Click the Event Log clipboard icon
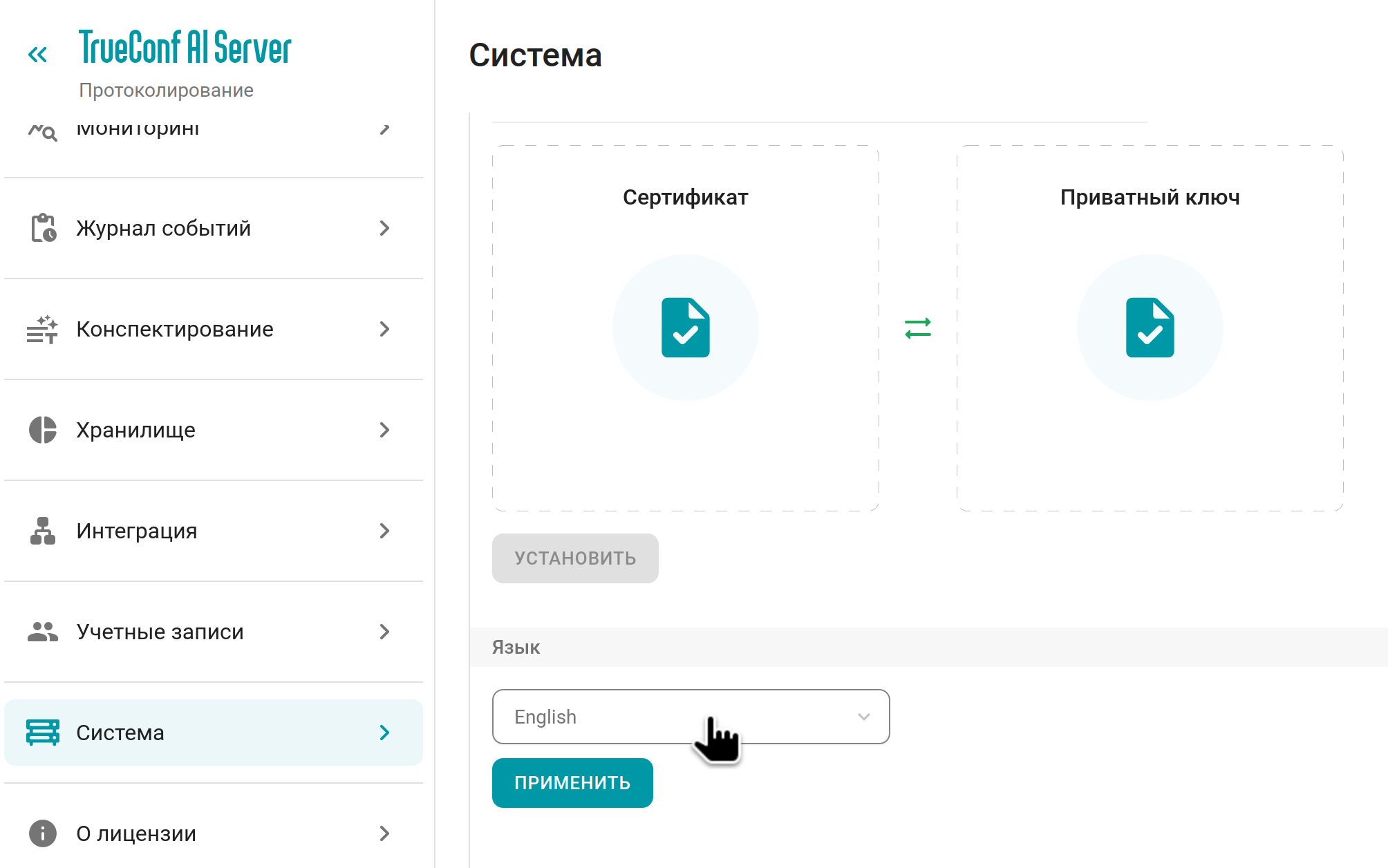 [43, 228]
